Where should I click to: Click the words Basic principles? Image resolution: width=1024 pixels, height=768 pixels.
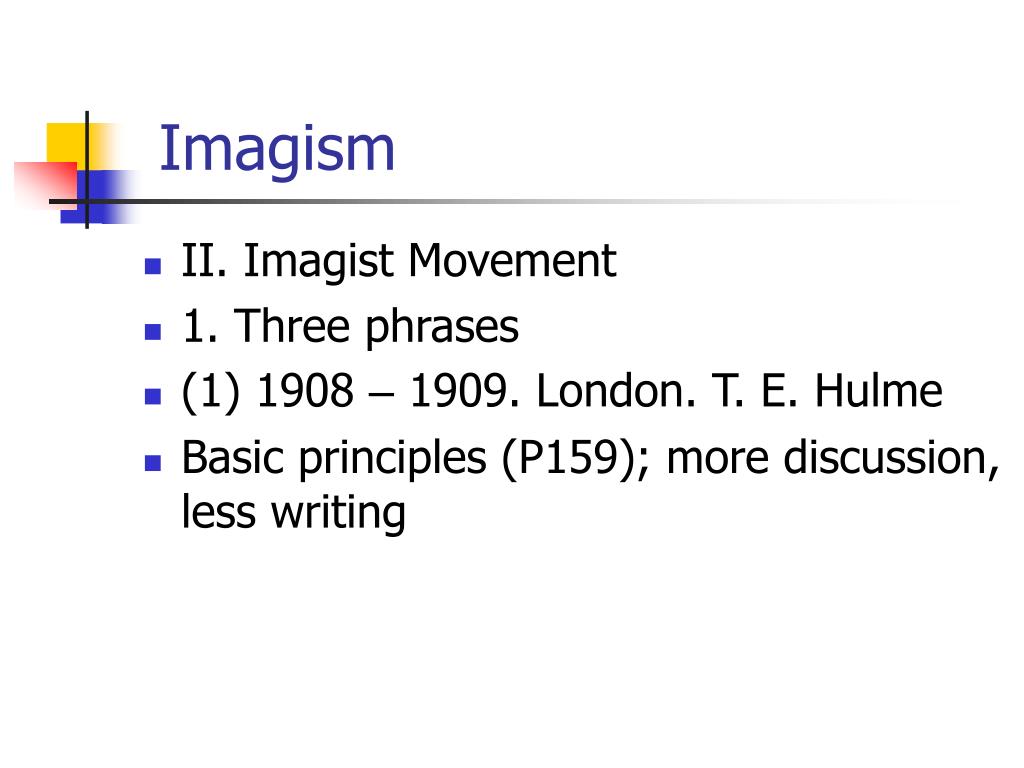(334, 458)
